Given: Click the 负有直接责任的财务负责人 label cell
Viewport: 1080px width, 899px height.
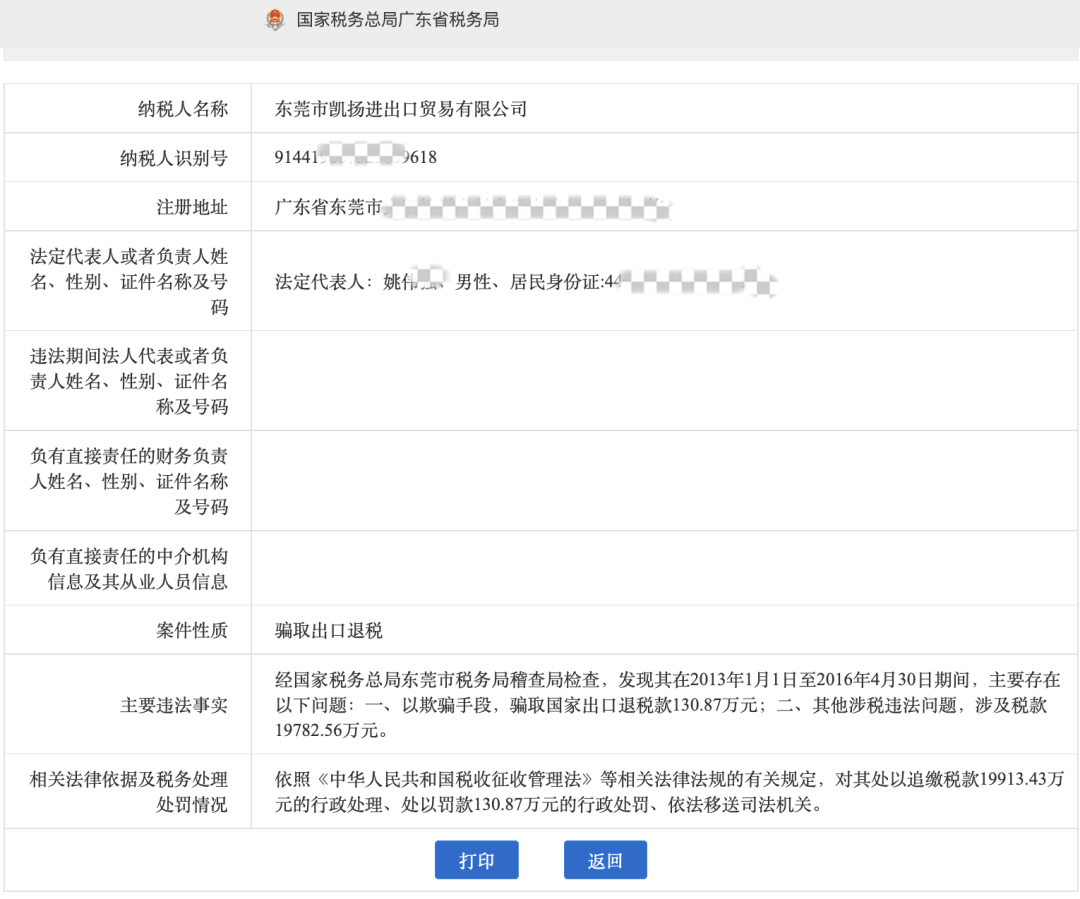Looking at the screenshot, I should [129, 481].
